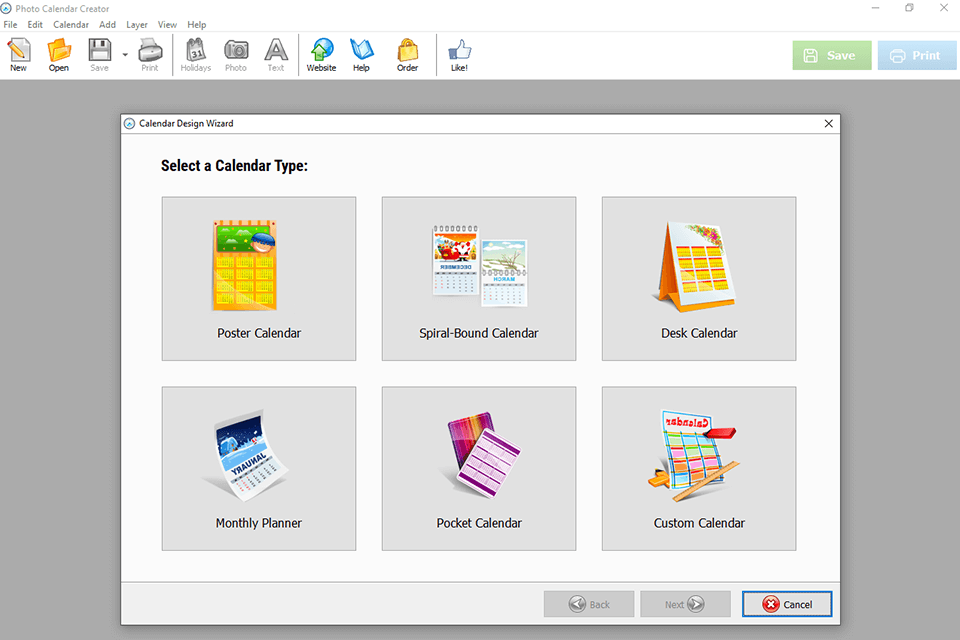Open the Website globe icon

pos(321,55)
